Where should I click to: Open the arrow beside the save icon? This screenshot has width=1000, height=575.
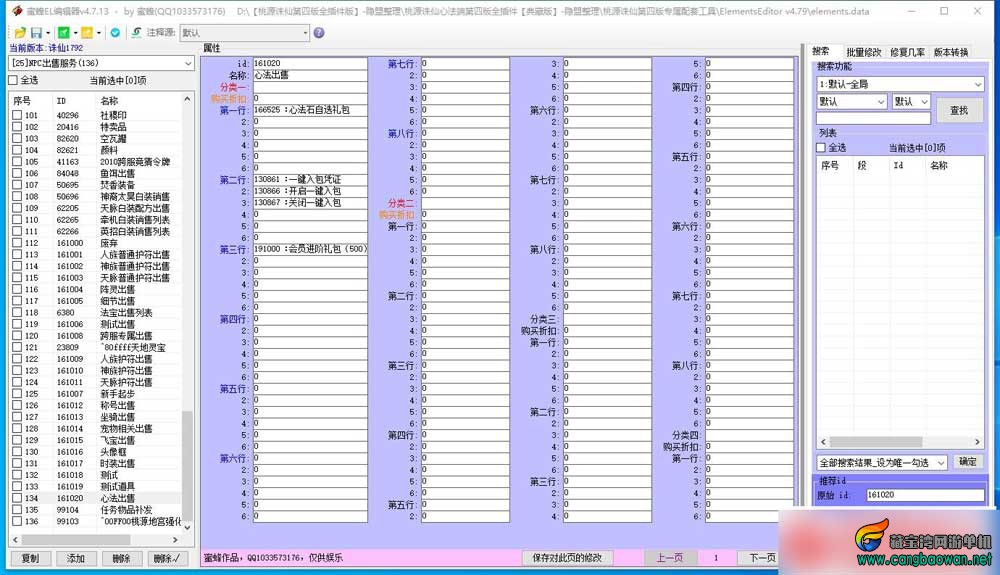point(48,33)
